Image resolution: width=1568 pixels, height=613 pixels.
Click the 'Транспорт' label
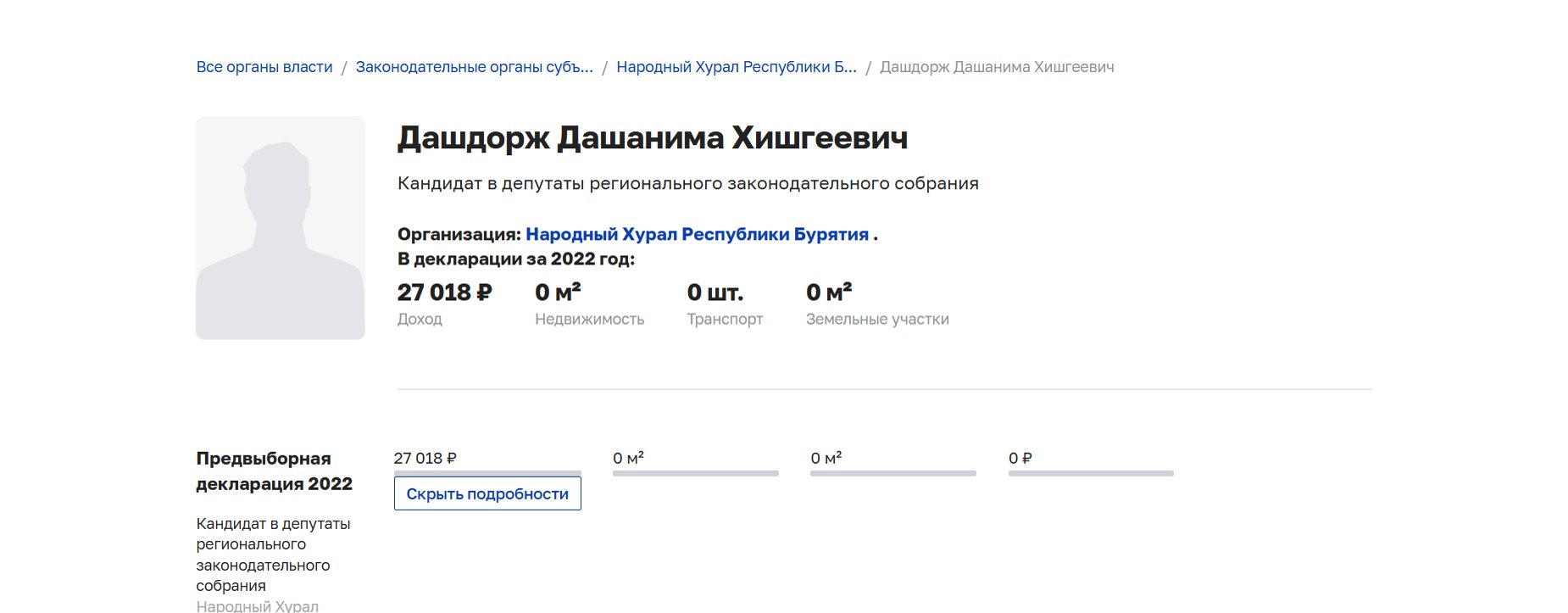(x=725, y=320)
